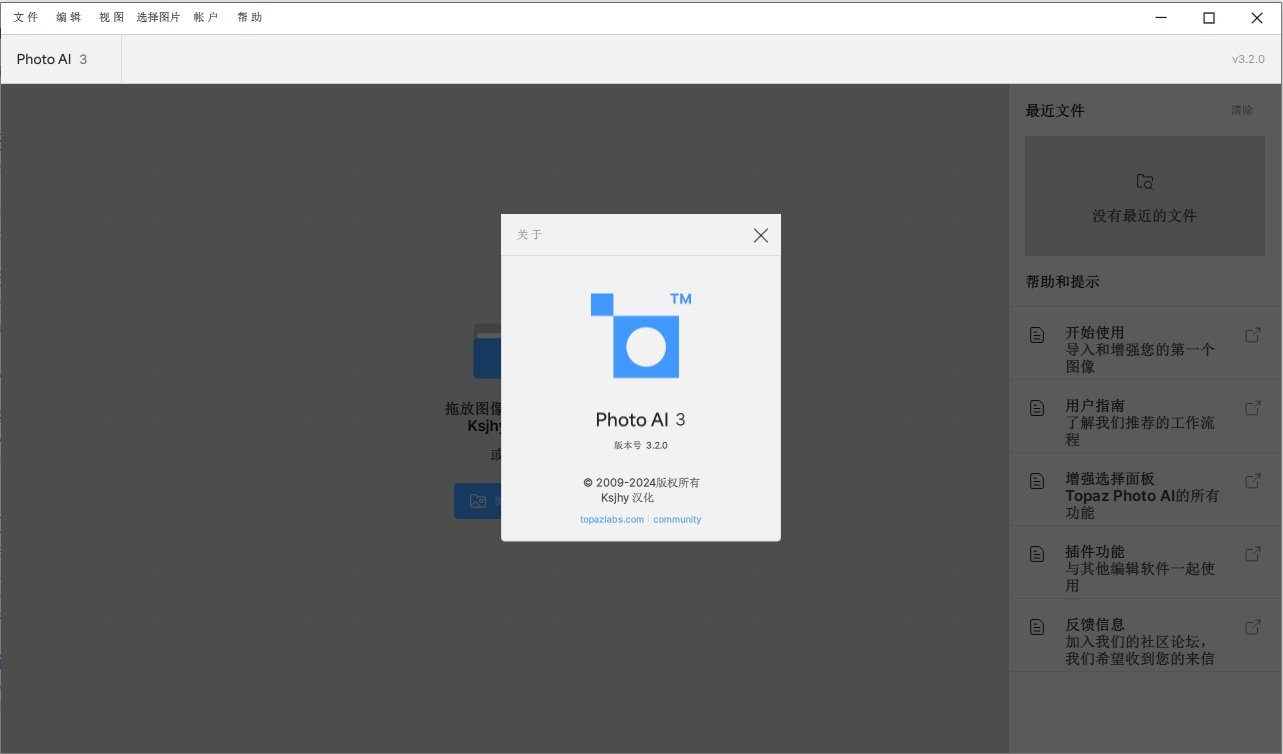Viewport: 1283px width, 754px height.
Task: Click the Ksjhy 汉化 credit text
Action: tap(627, 497)
